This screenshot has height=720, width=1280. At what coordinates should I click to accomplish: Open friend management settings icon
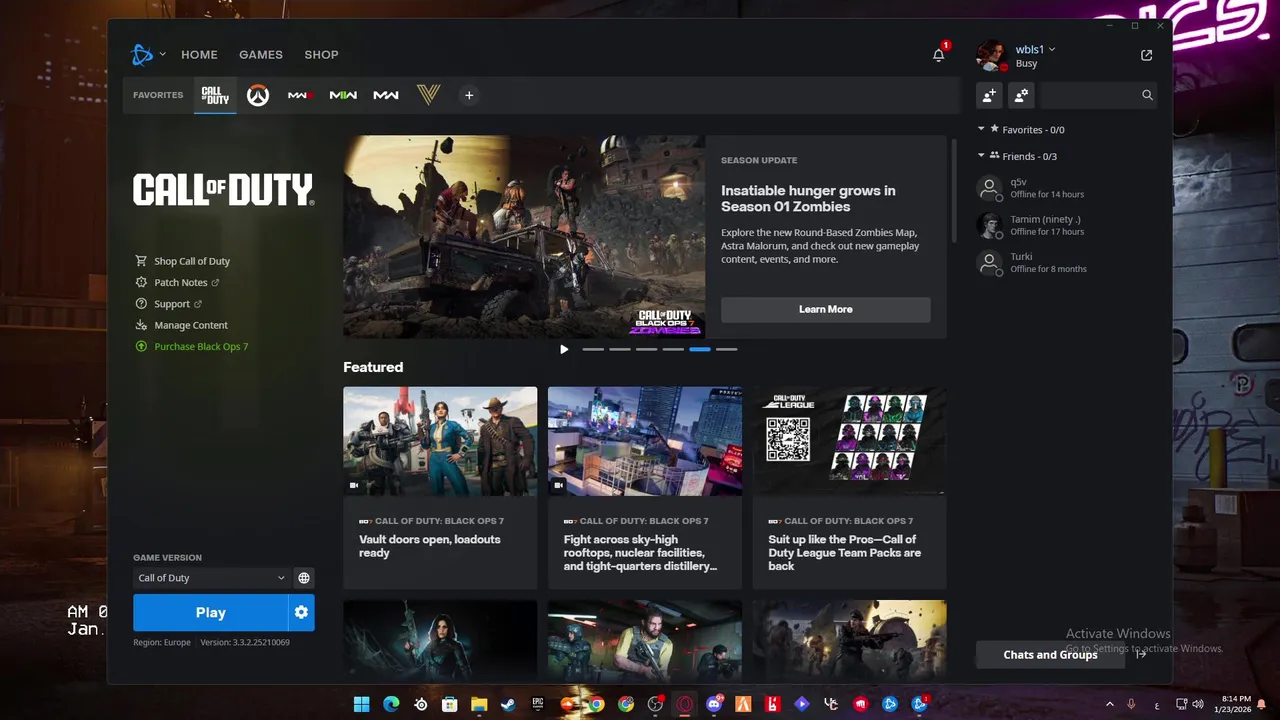click(1021, 95)
